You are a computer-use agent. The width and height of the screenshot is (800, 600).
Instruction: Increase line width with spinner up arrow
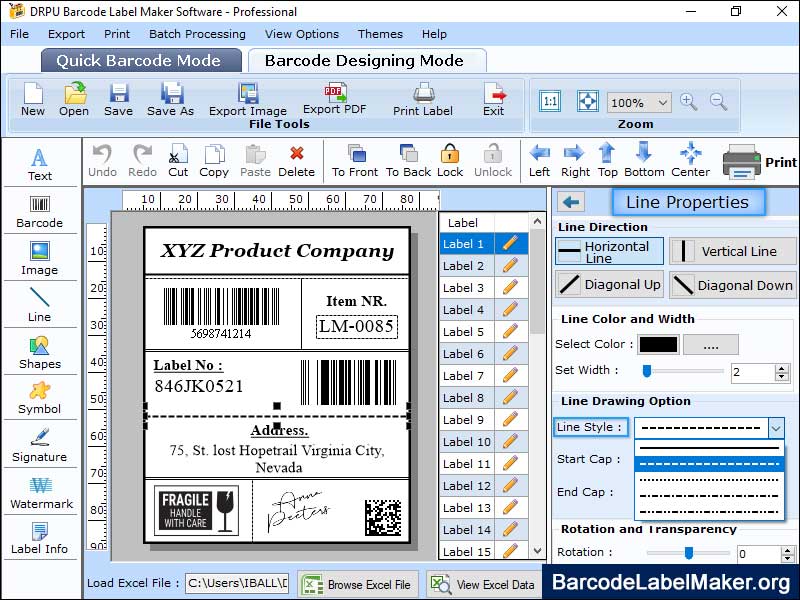click(x=782, y=368)
